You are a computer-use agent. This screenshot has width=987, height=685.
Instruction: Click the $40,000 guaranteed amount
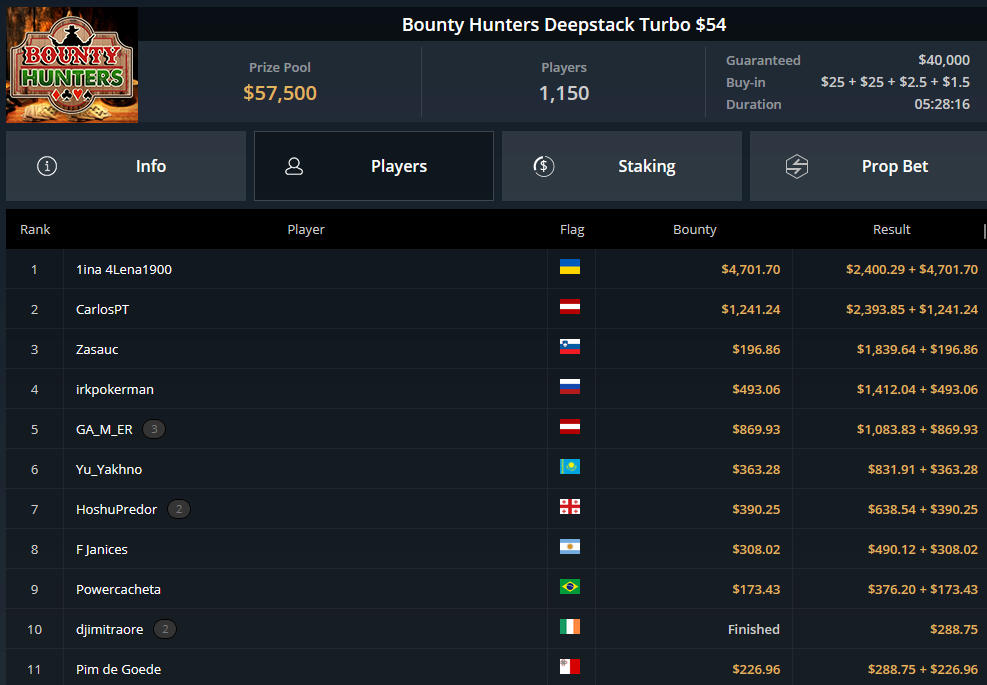tap(944, 60)
